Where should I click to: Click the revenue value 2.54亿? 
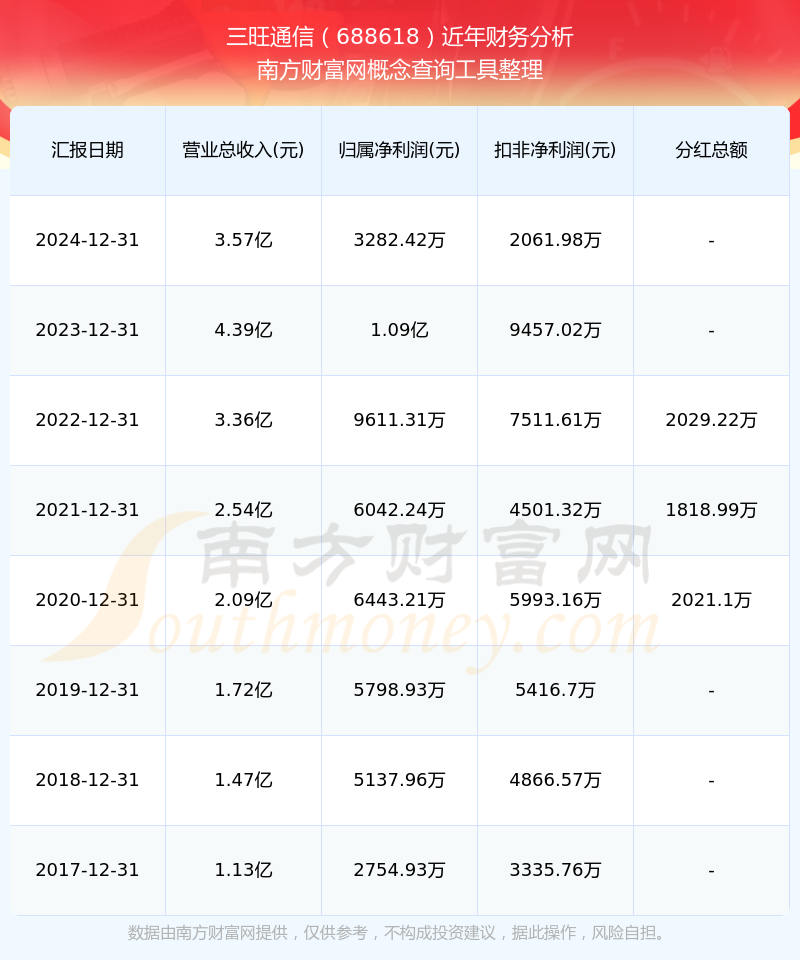244,510
